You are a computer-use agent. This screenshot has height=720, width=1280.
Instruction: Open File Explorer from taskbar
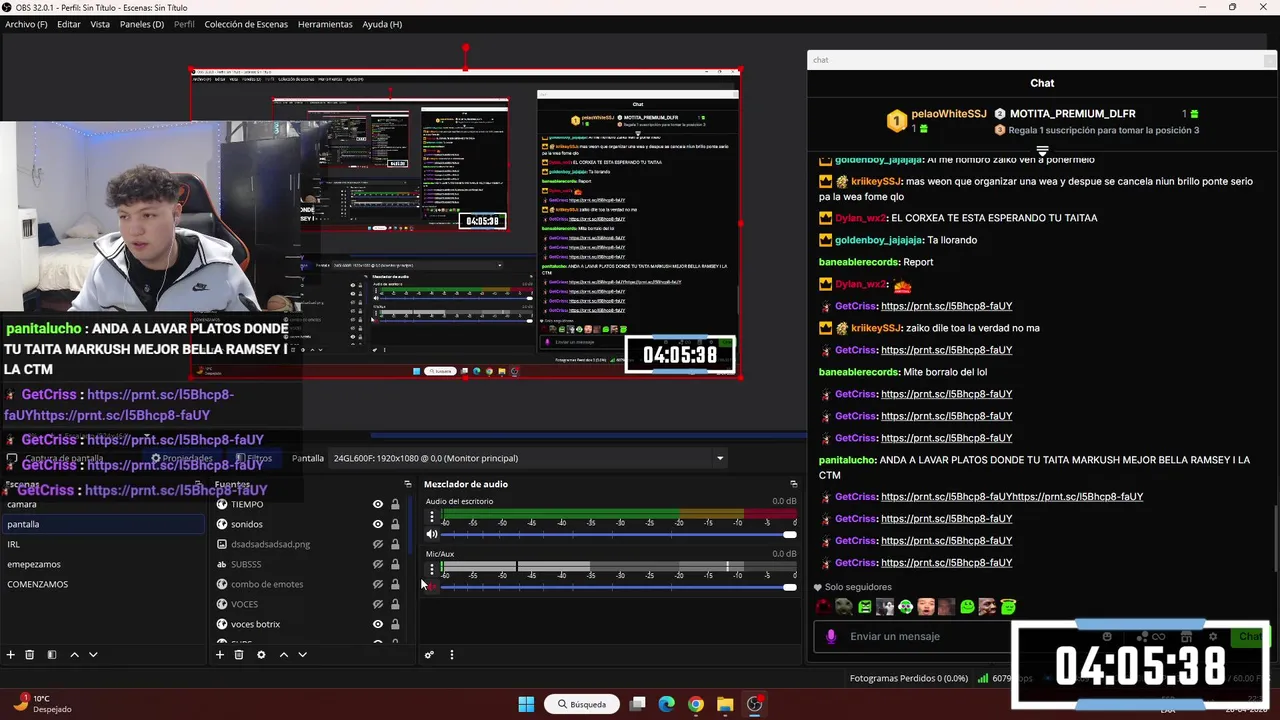(725, 704)
